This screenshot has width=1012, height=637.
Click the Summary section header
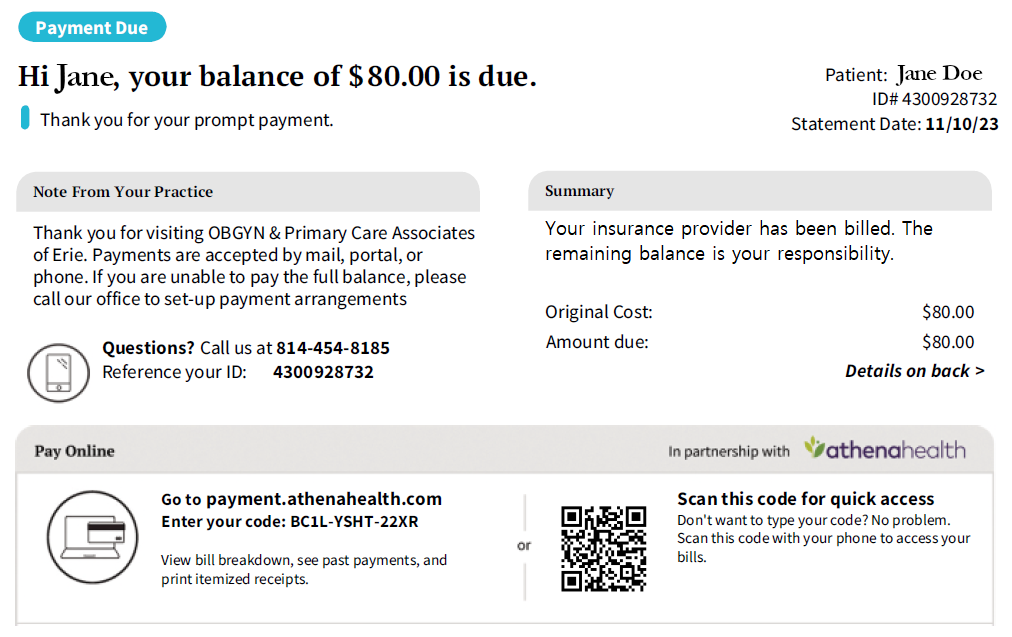click(x=760, y=191)
